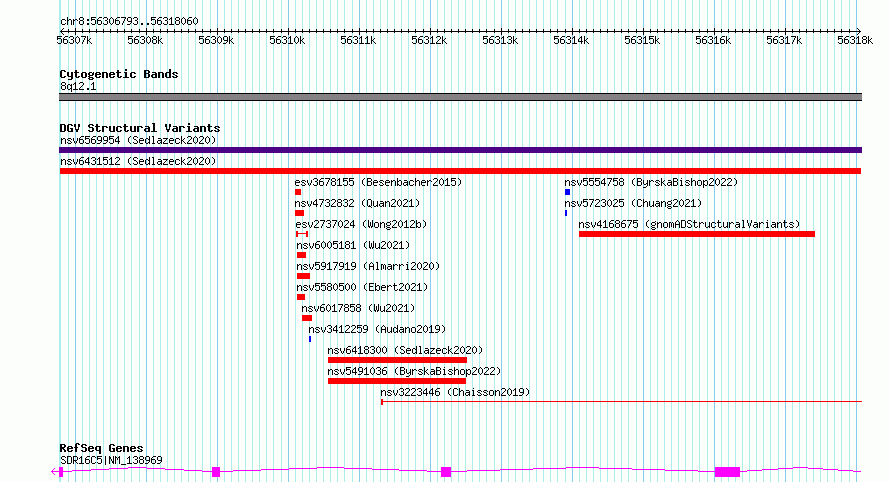This screenshot has height=482, width=890.
Task: Open the nsv5723025 (Chuang2021) label
Action: [633, 203]
